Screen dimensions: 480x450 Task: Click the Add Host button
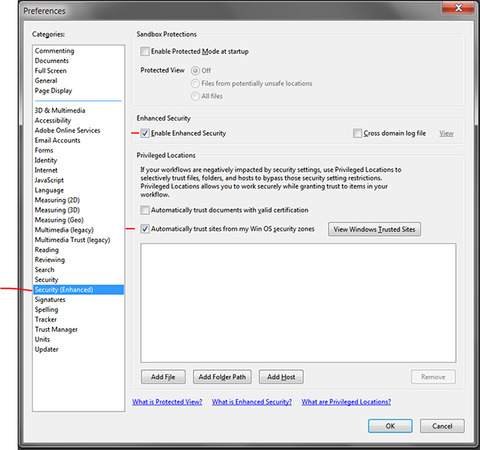[281, 377]
